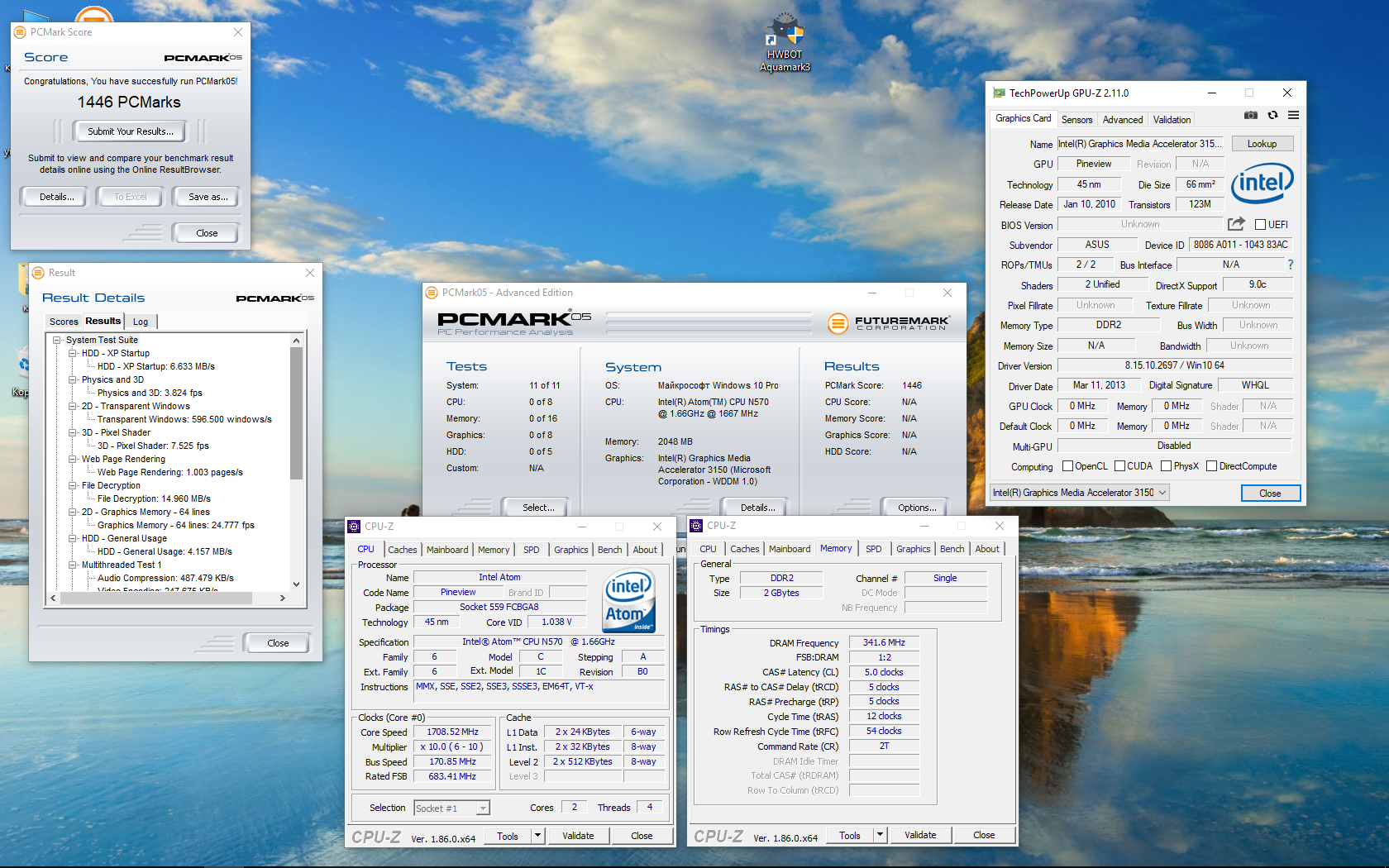Click the CPU-Z app icon on Memory tab window

[x=696, y=526]
